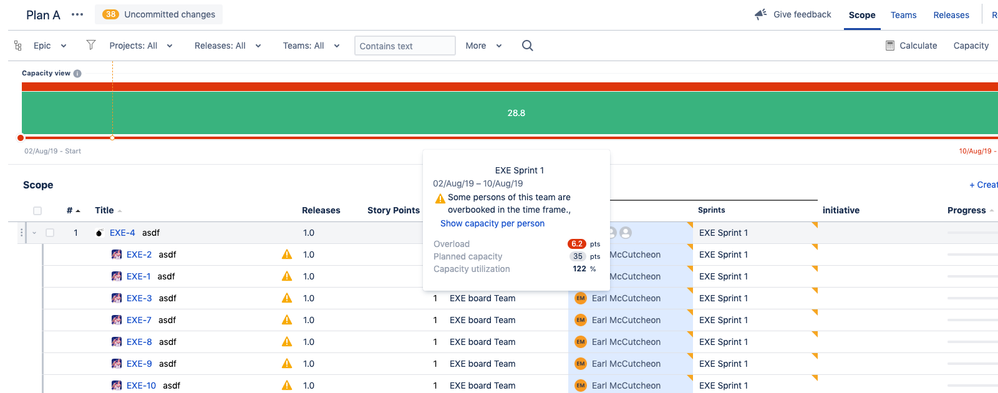Click the warning icon on EXE-7 row
The image size is (998, 393).
tap(287, 319)
